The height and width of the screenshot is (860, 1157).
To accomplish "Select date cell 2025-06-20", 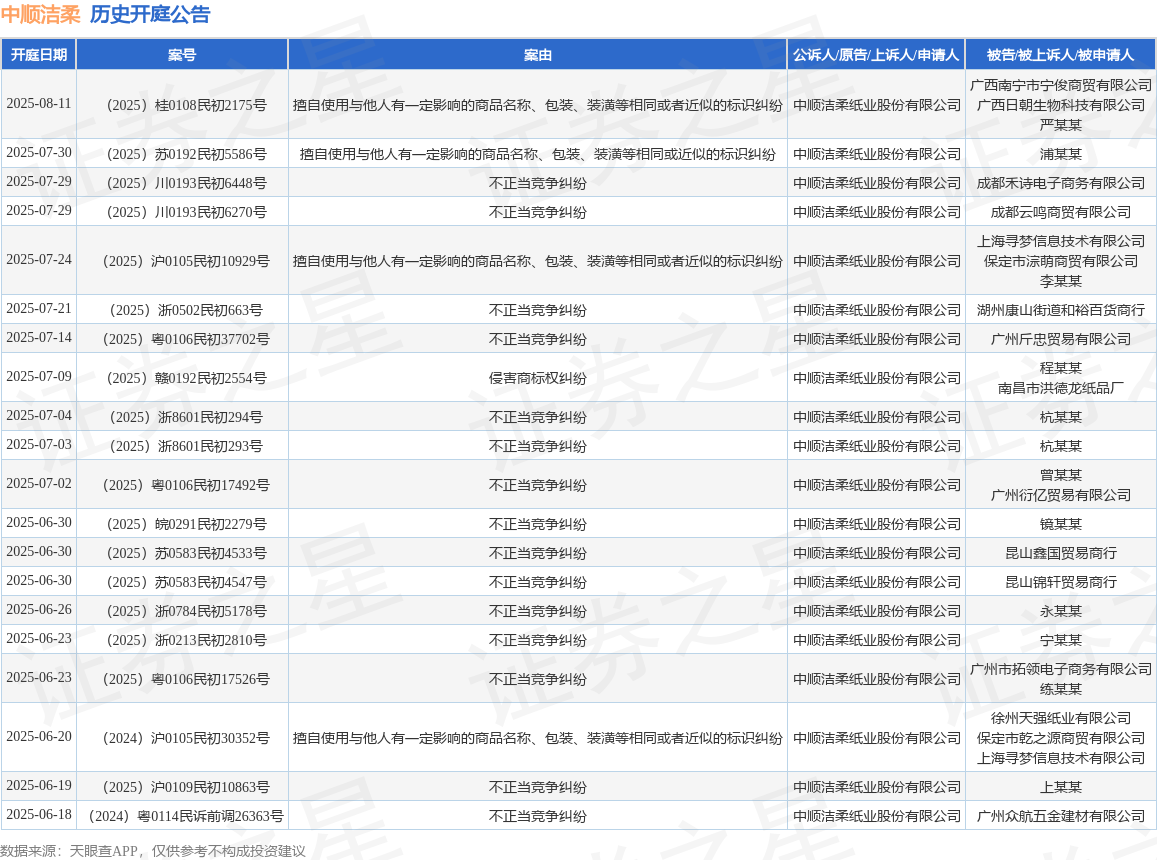I will click(39, 737).
